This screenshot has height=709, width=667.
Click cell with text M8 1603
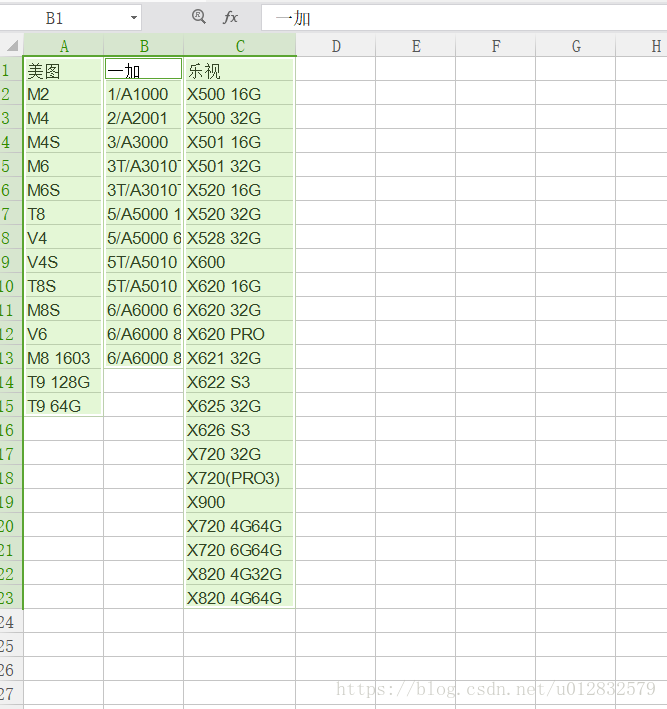click(x=64, y=358)
